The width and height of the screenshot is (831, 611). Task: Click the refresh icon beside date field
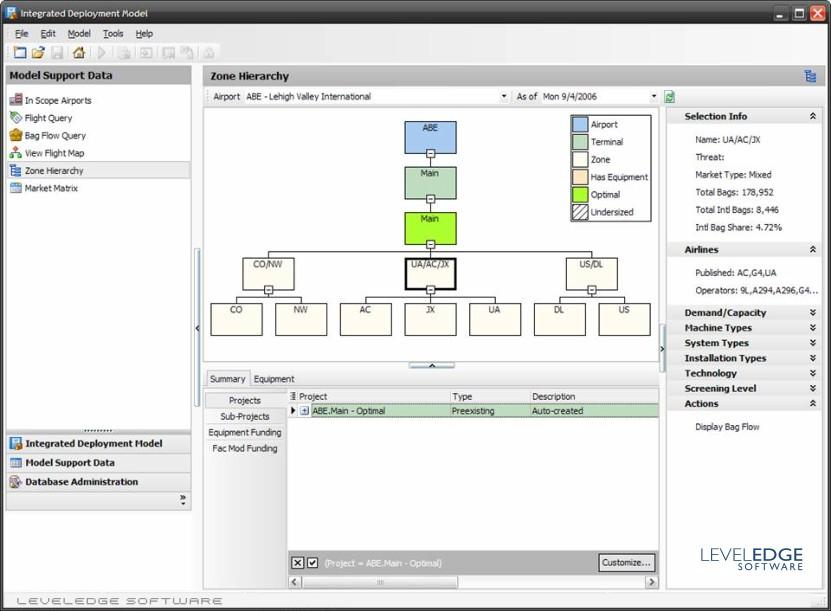[670, 97]
